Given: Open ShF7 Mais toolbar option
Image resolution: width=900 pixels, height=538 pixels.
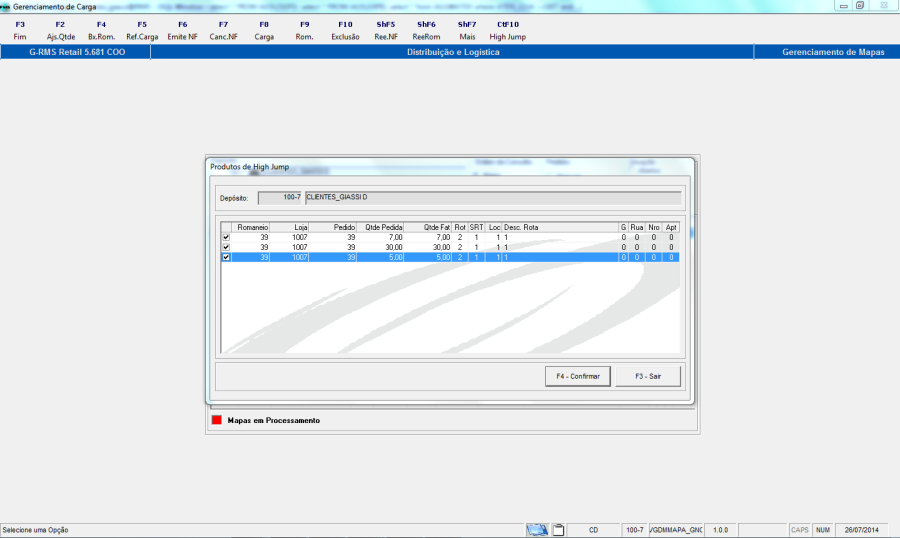Looking at the screenshot, I should click(467, 30).
